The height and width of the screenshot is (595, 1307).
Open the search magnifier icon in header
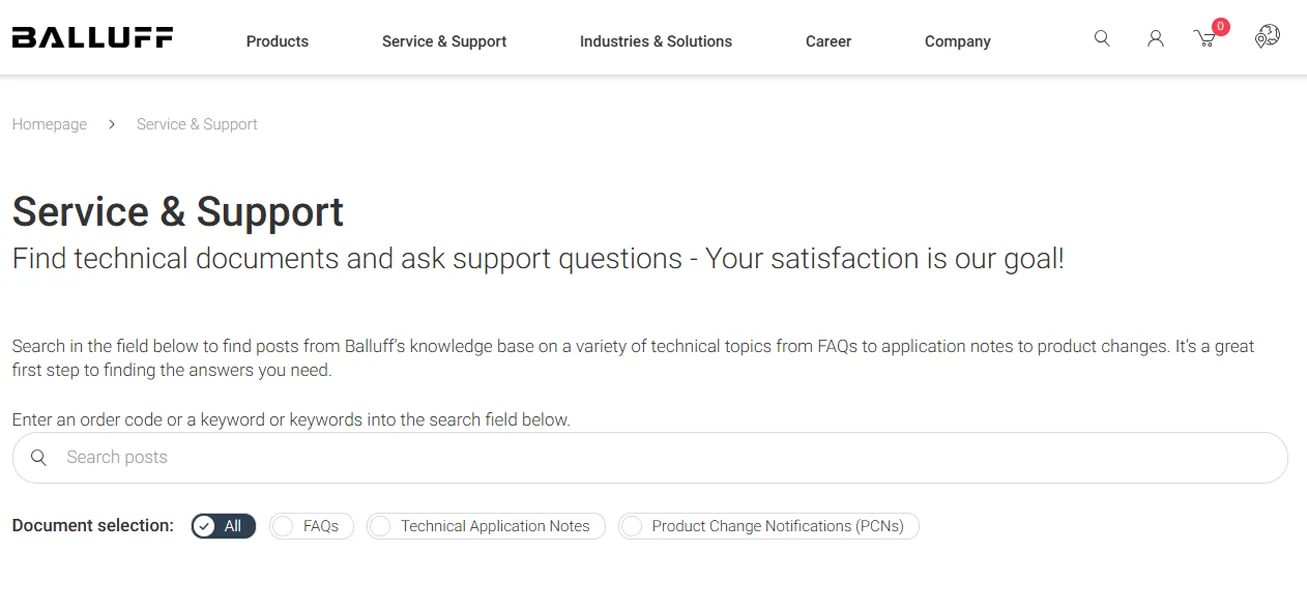coord(1102,39)
